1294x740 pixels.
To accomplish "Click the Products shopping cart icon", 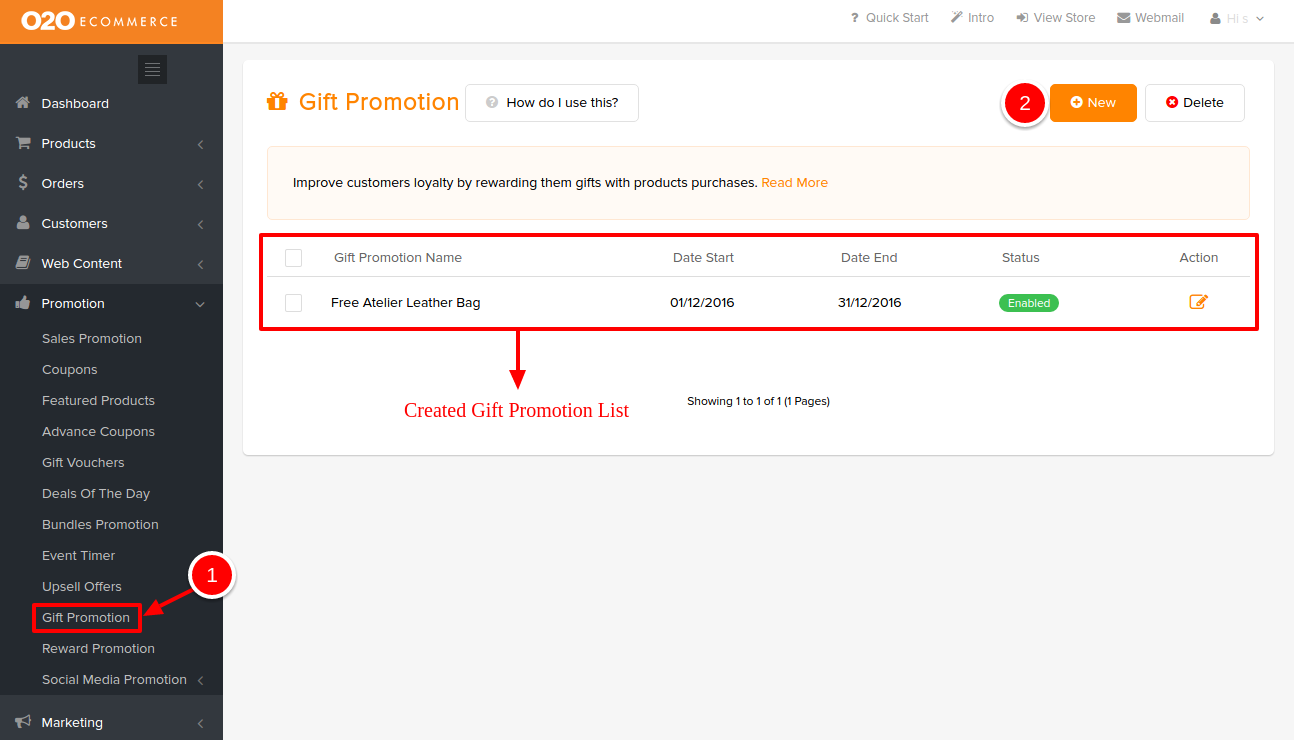I will click(x=23, y=143).
